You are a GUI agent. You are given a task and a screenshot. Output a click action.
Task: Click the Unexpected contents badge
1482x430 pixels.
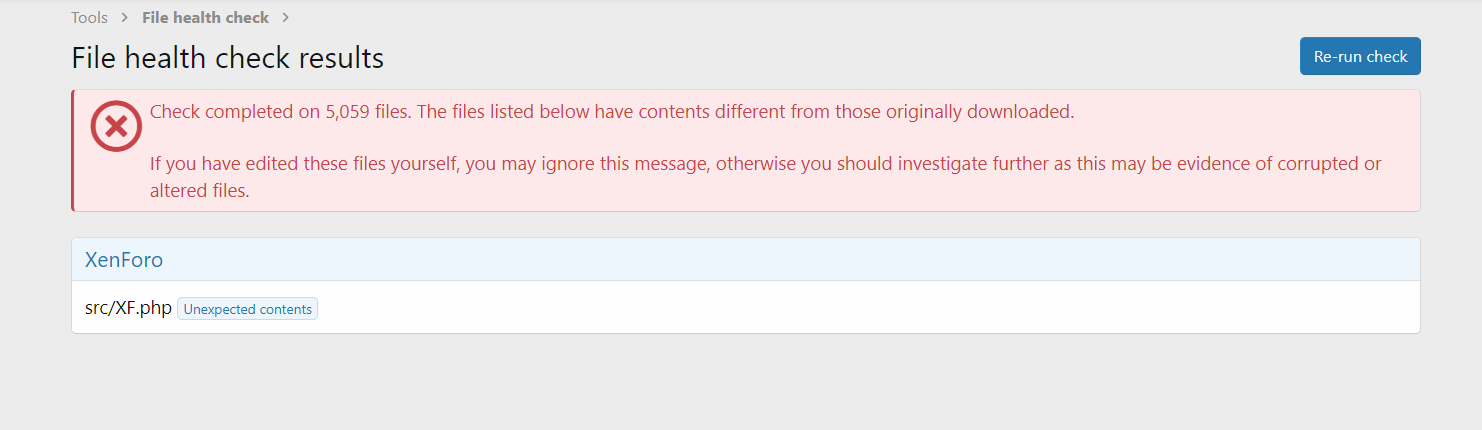[x=247, y=309]
